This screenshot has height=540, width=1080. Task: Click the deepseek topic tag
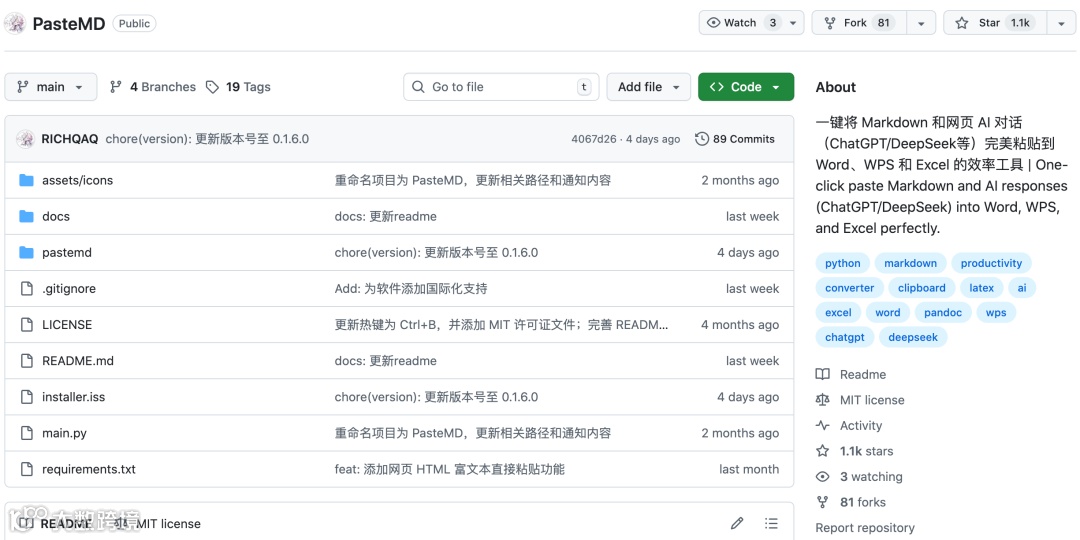click(x=913, y=338)
